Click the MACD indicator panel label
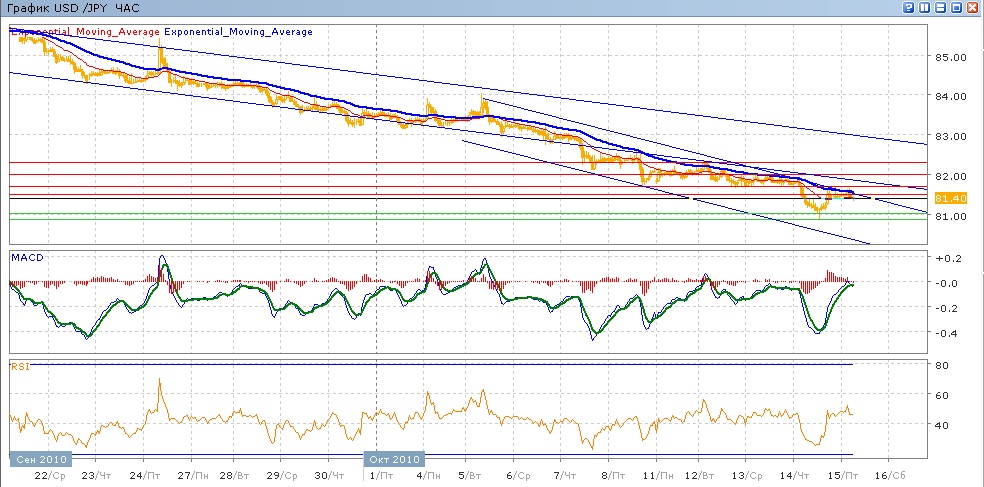 coord(25,257)
